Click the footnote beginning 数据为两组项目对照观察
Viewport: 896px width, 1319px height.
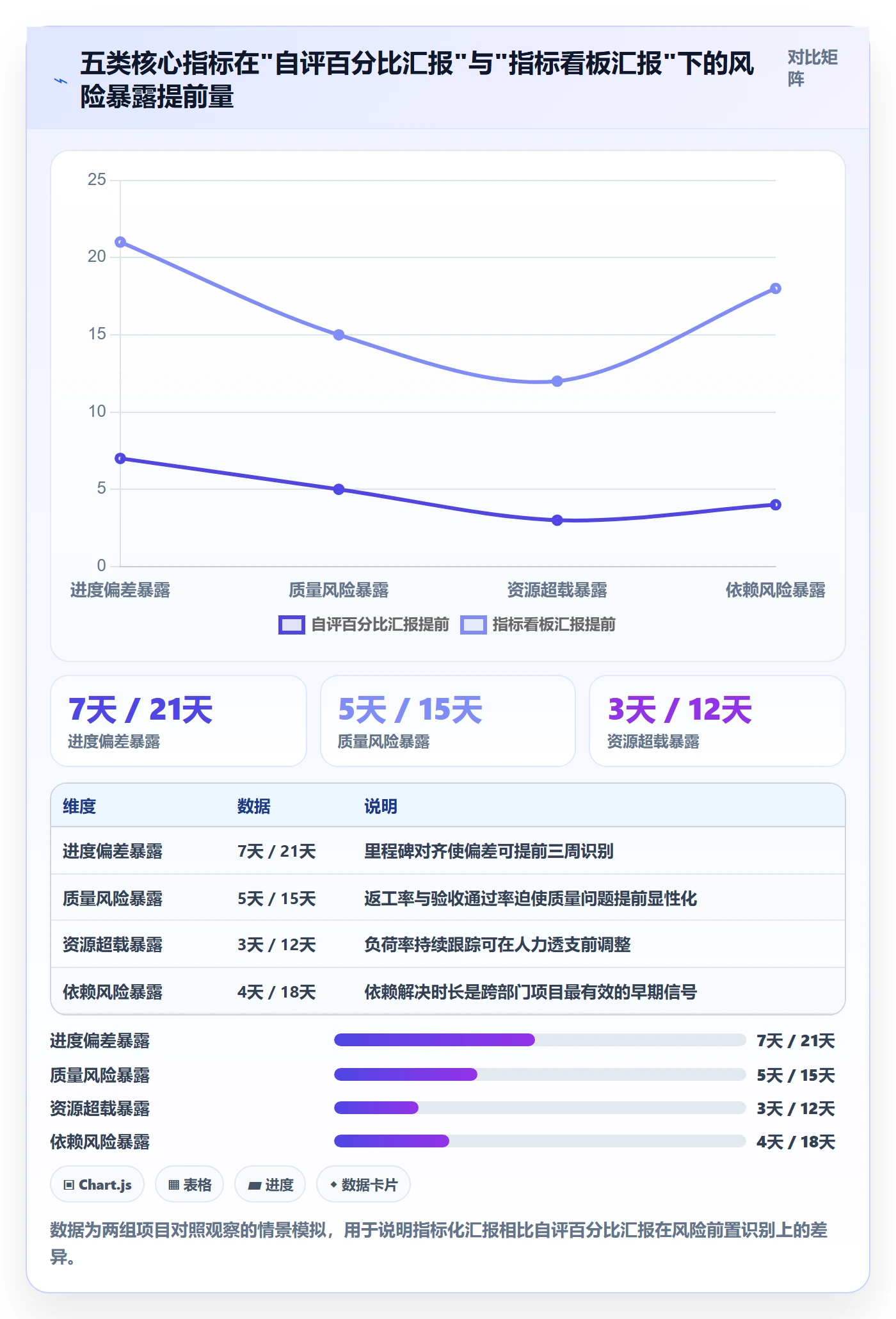coord(439,1243)
